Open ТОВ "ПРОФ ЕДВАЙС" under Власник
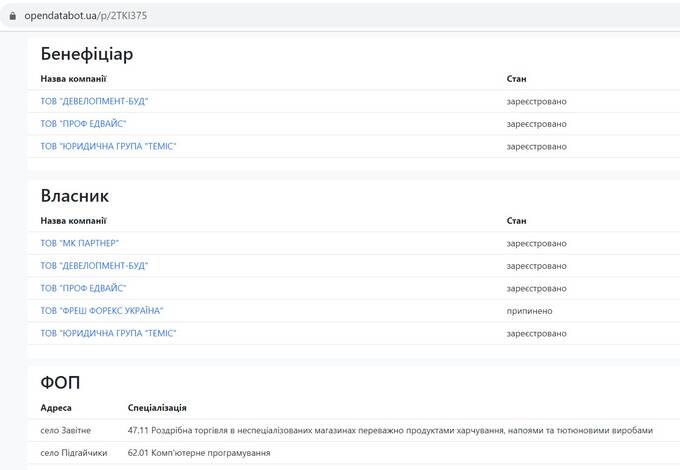 (x=83, y=288)
